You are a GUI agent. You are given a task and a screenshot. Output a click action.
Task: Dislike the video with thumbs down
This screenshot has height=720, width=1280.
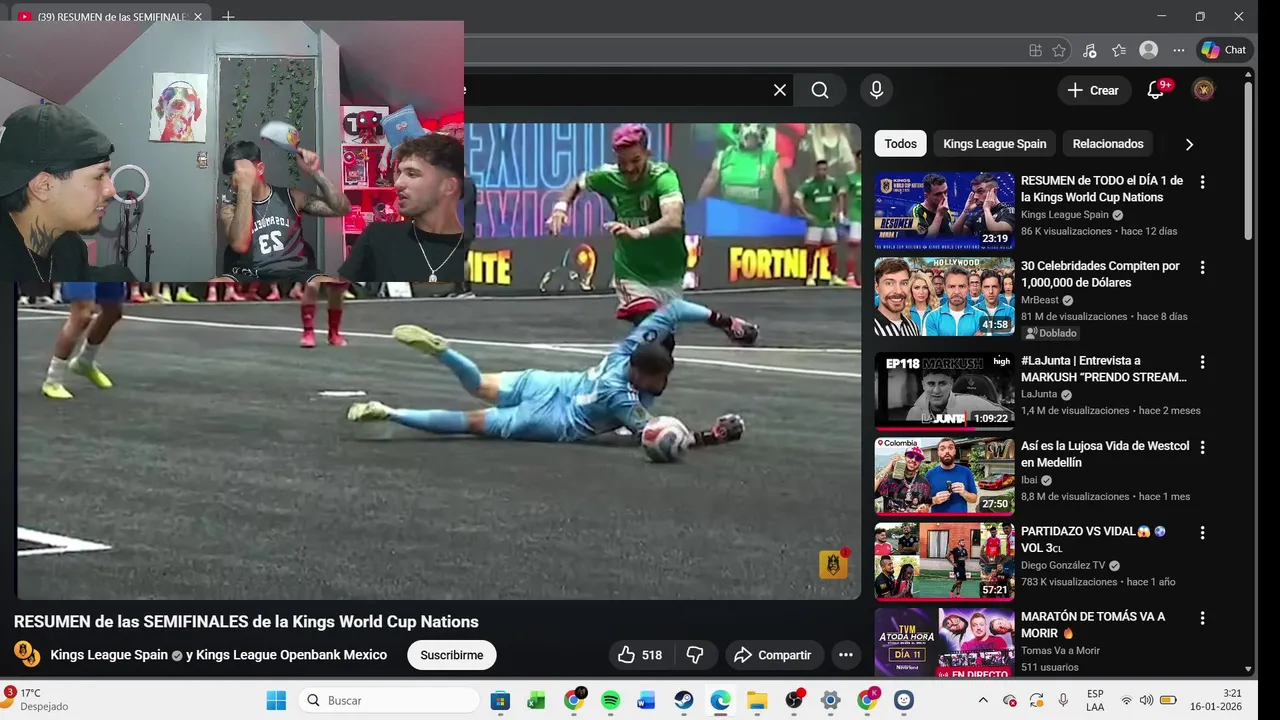(695, 655)
